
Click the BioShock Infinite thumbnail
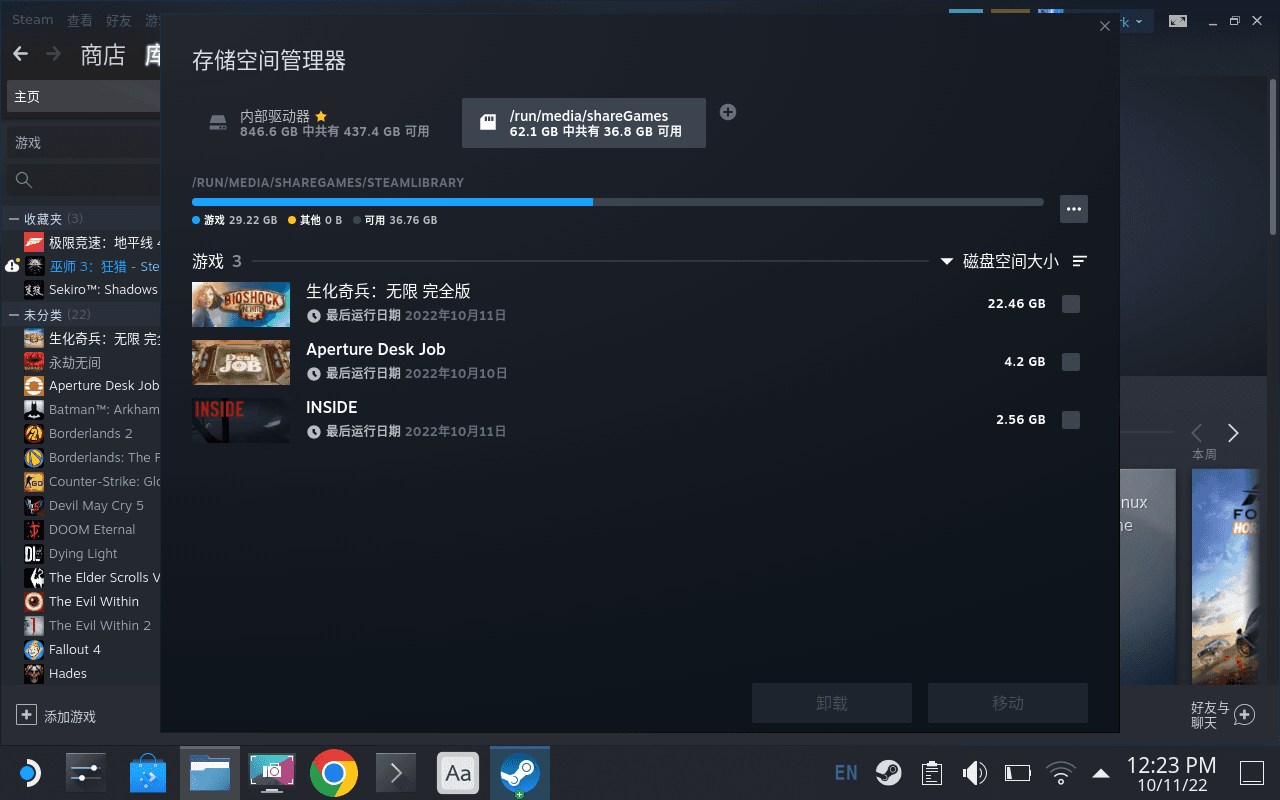[x=241, y=304]
